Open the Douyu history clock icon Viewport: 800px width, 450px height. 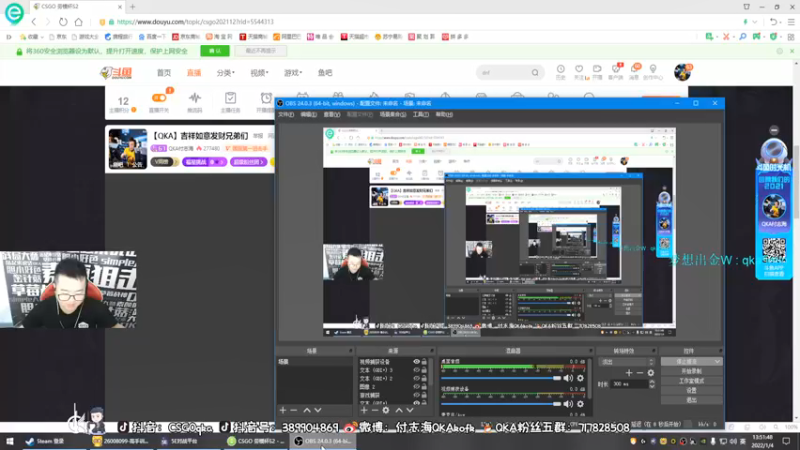click(561, 72)
